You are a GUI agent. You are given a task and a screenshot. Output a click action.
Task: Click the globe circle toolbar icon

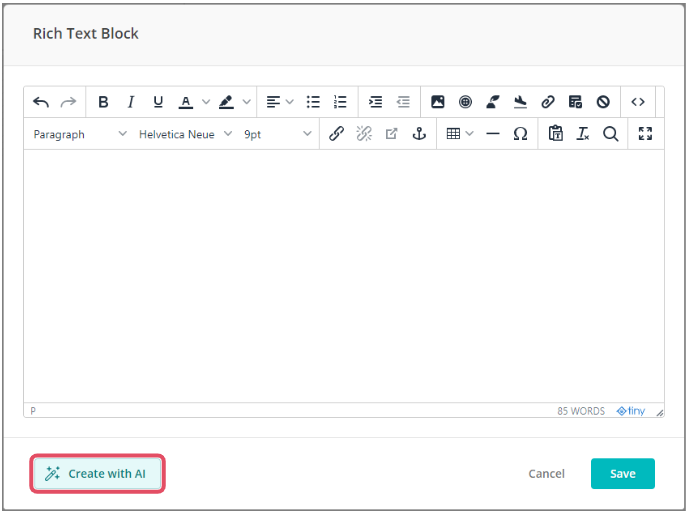coord(465,102)
